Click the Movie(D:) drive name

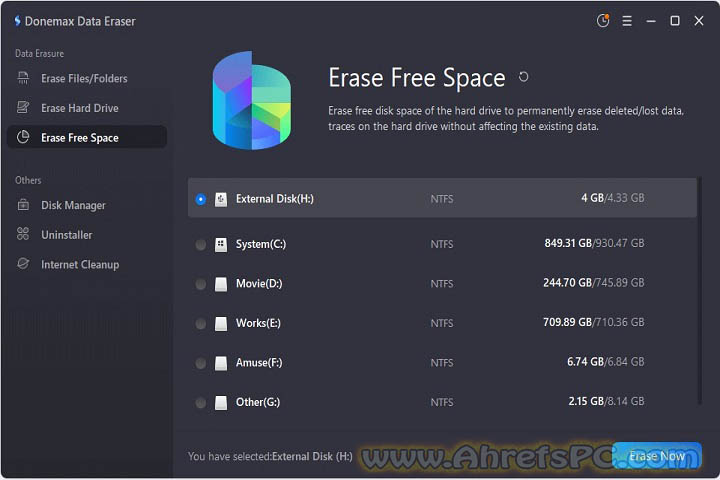point(259,283)
